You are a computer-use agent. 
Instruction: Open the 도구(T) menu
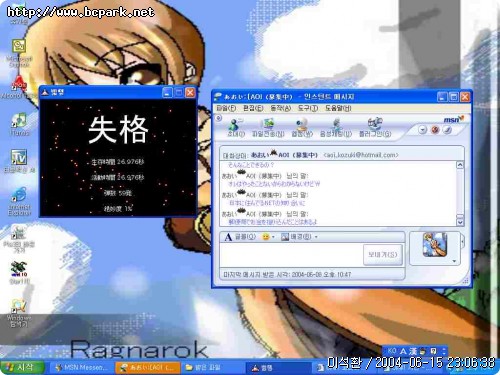click(308, 108)
